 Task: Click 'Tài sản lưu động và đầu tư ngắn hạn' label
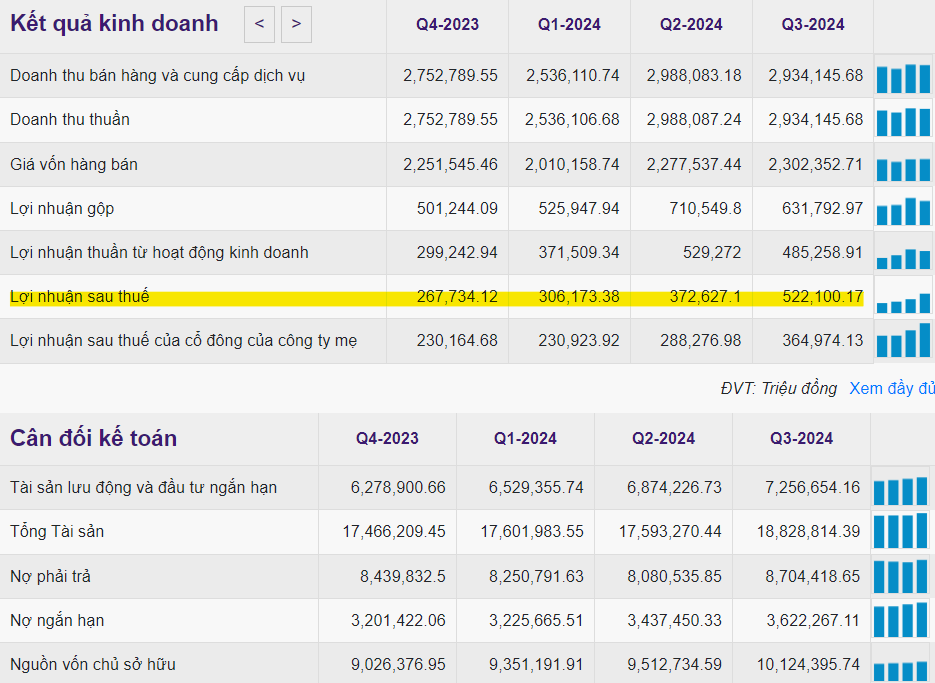(x=144, y=487)
